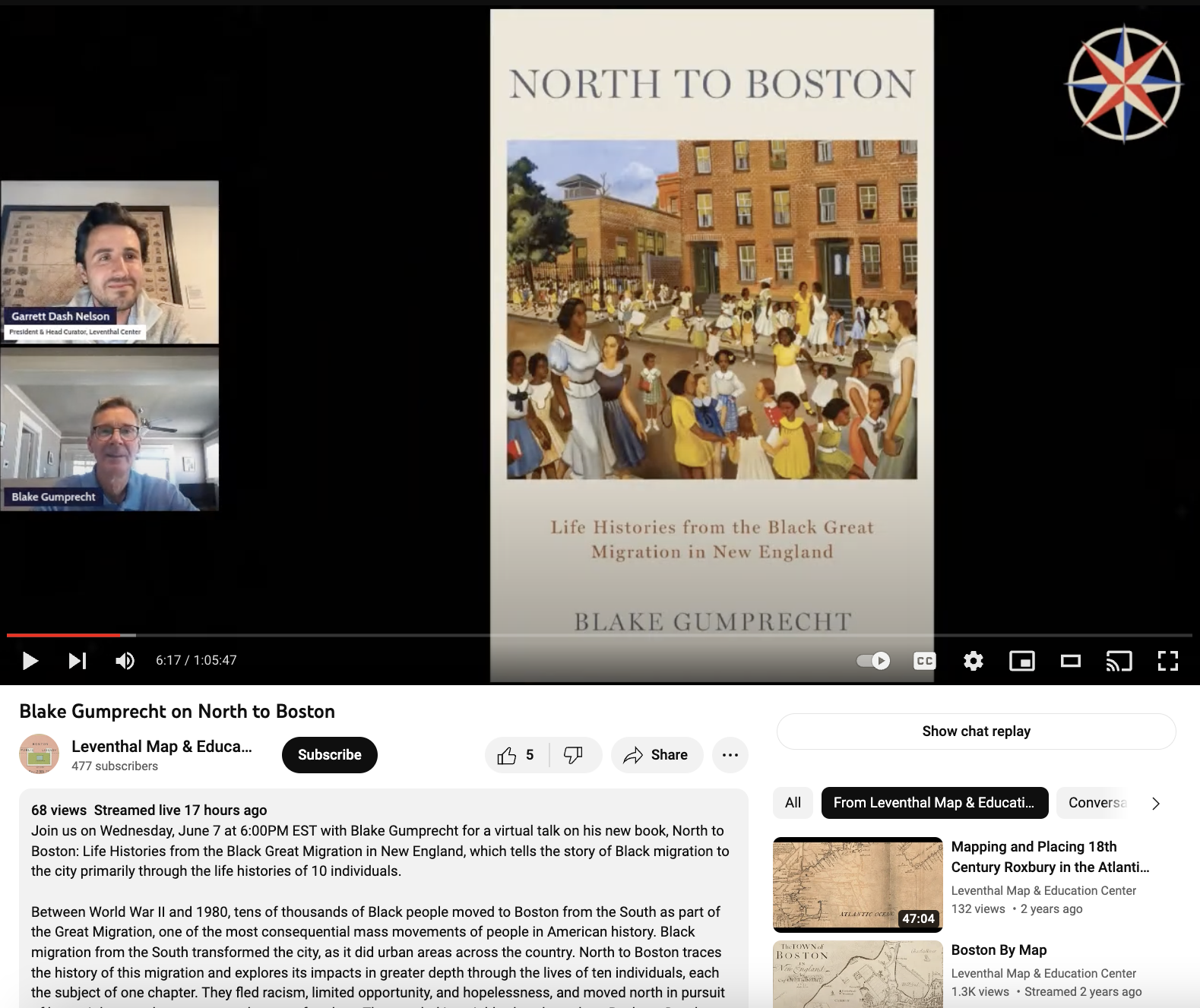Show chat replay
Image resolution: width=1200 pixels, height=1008 pixels.
pos(977,732)
